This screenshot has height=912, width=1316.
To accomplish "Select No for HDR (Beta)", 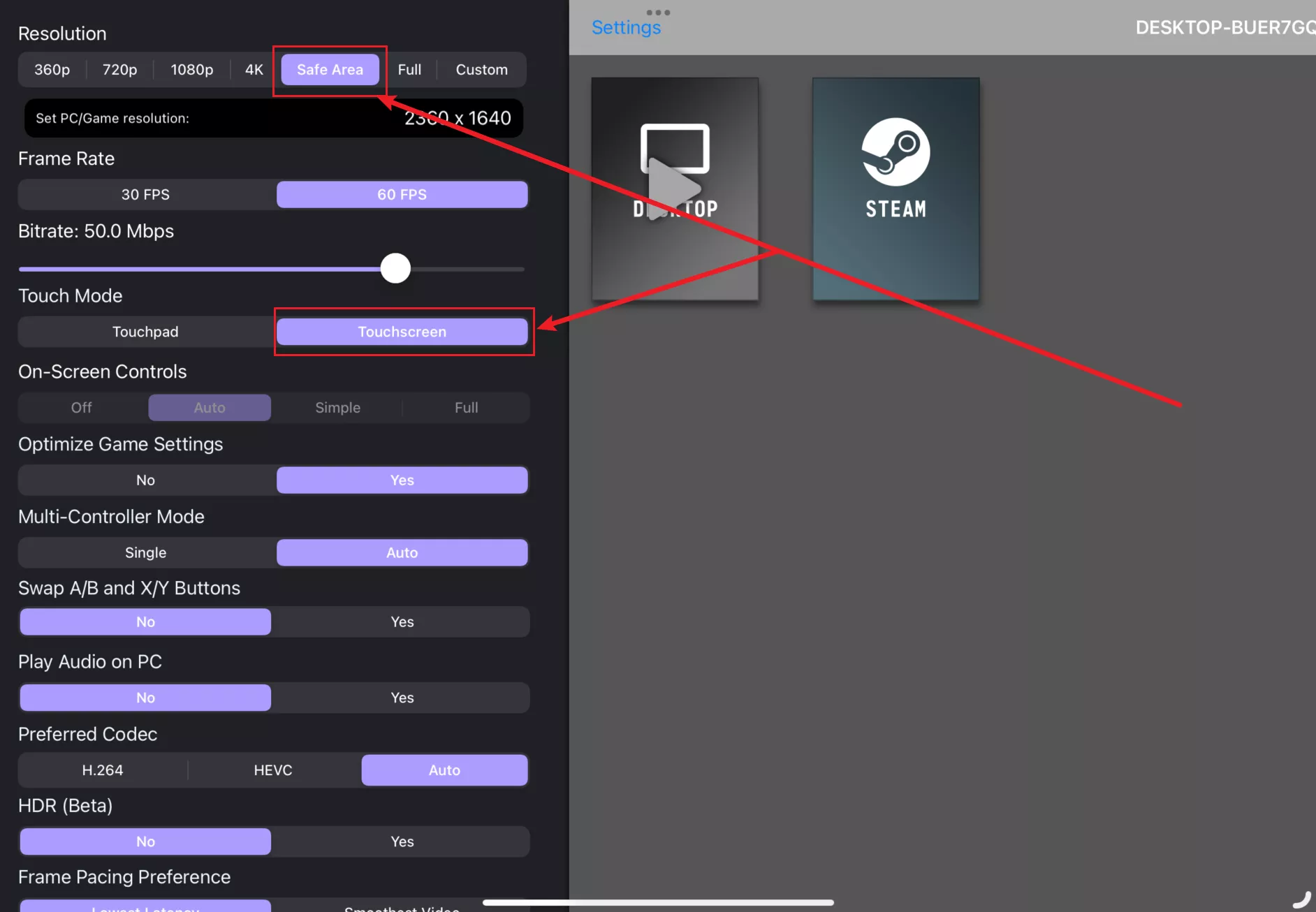I will tap(145, 842).
